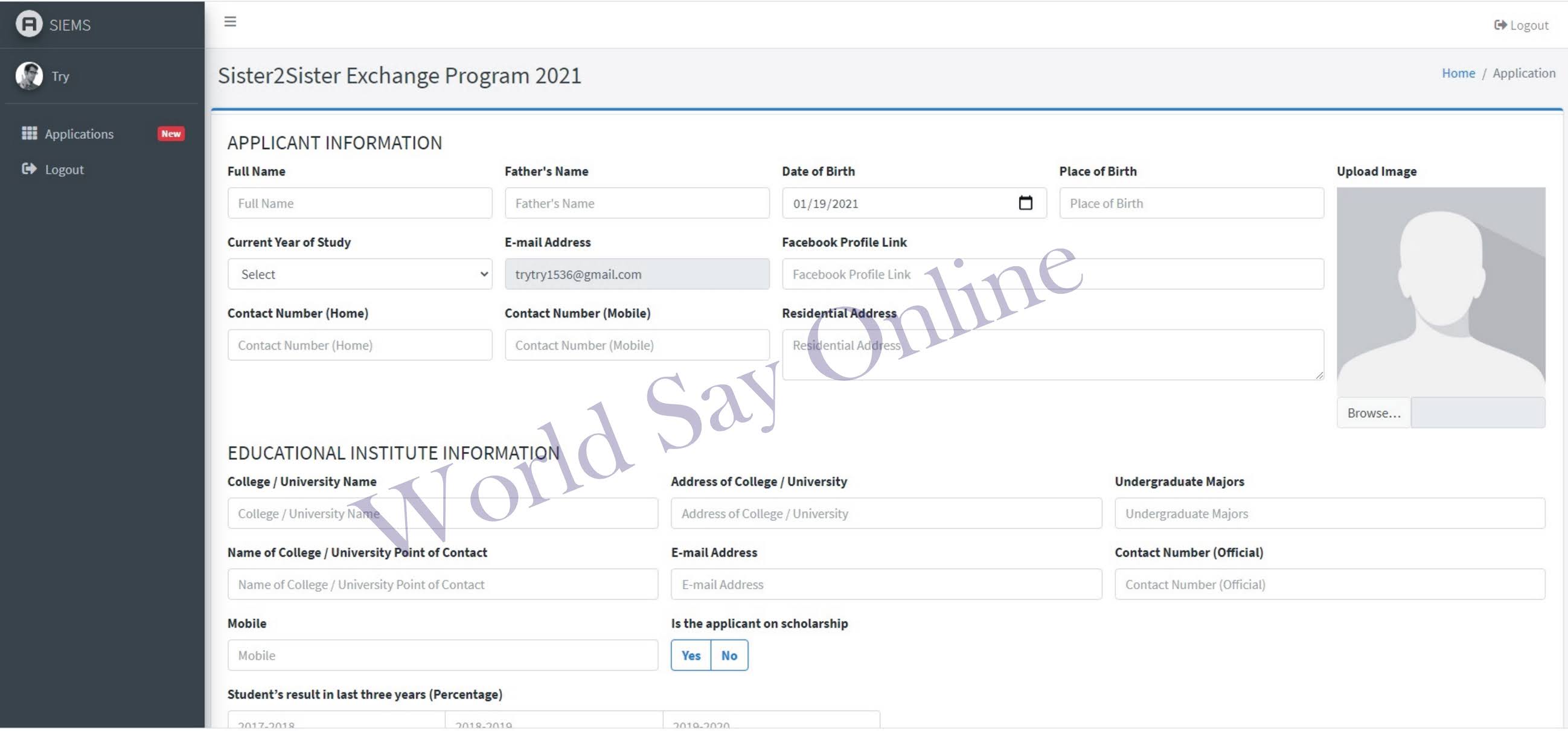Viewport: 1568px width, 731px height.
Task: Click the top-right Logout icon
Action: 1500,25
